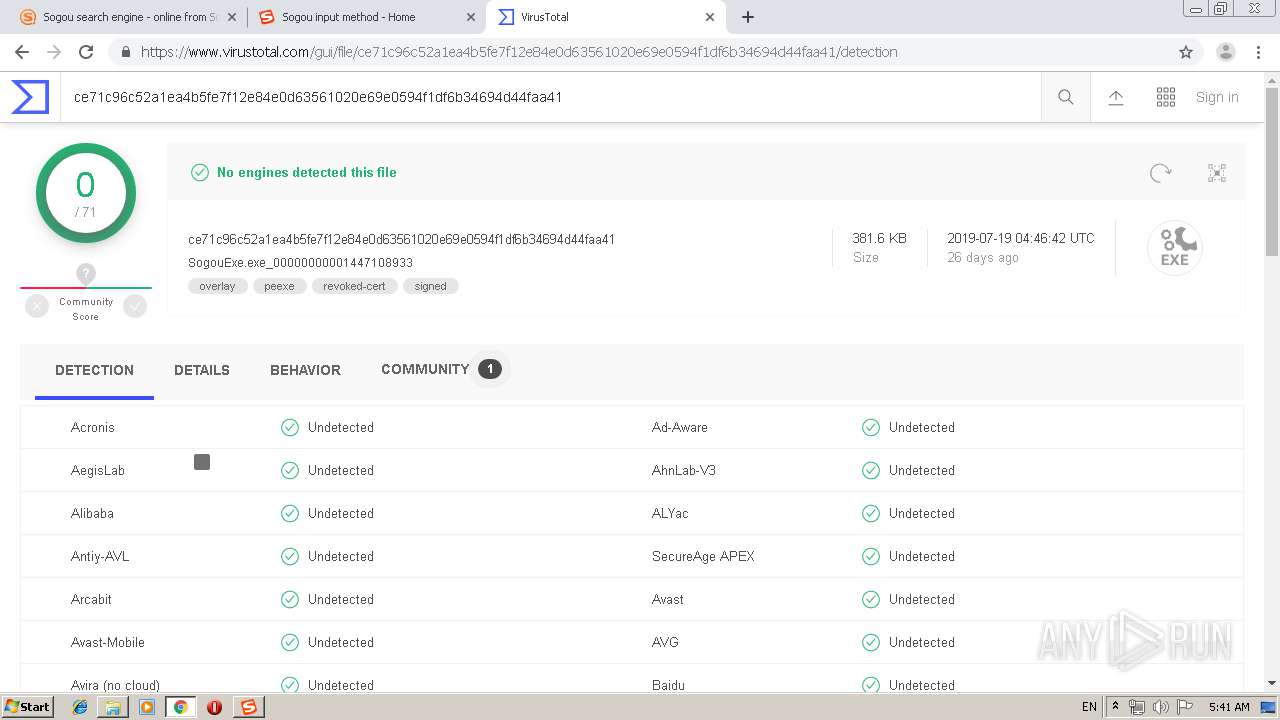This screenshot has width=1280, height=720.
Task: Click the community score question mark
Action: [86, 273]
